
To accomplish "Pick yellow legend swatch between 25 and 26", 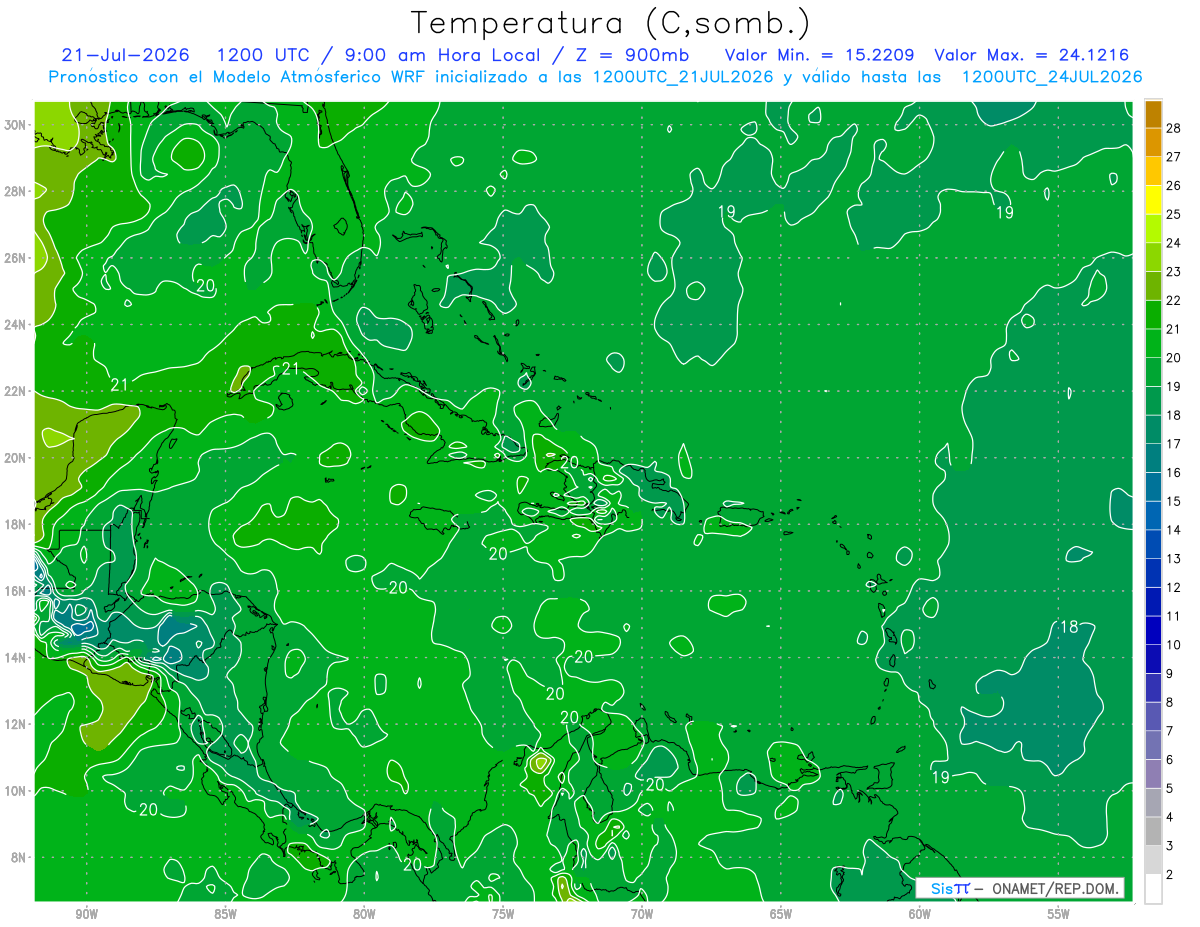I will 1153,200.
